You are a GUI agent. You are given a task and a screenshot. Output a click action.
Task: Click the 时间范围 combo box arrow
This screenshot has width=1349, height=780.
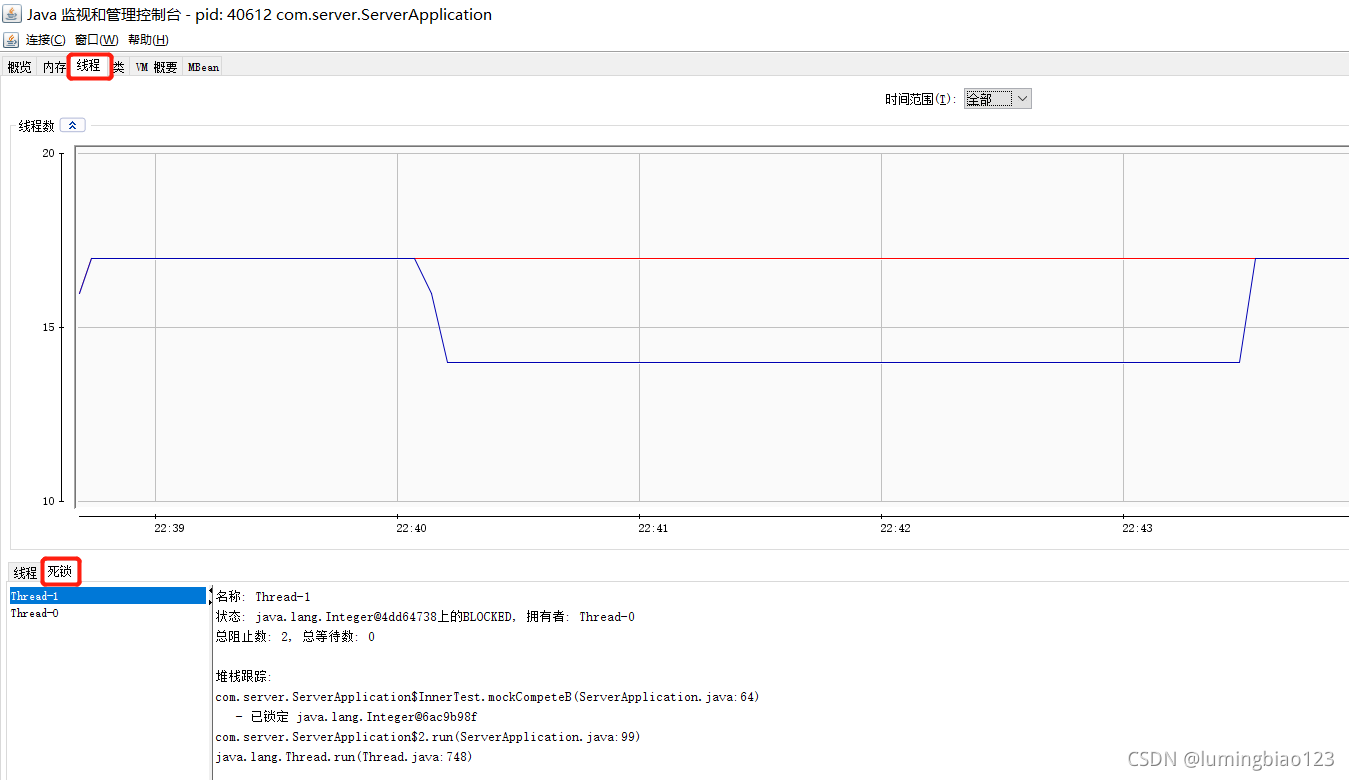1022,98
